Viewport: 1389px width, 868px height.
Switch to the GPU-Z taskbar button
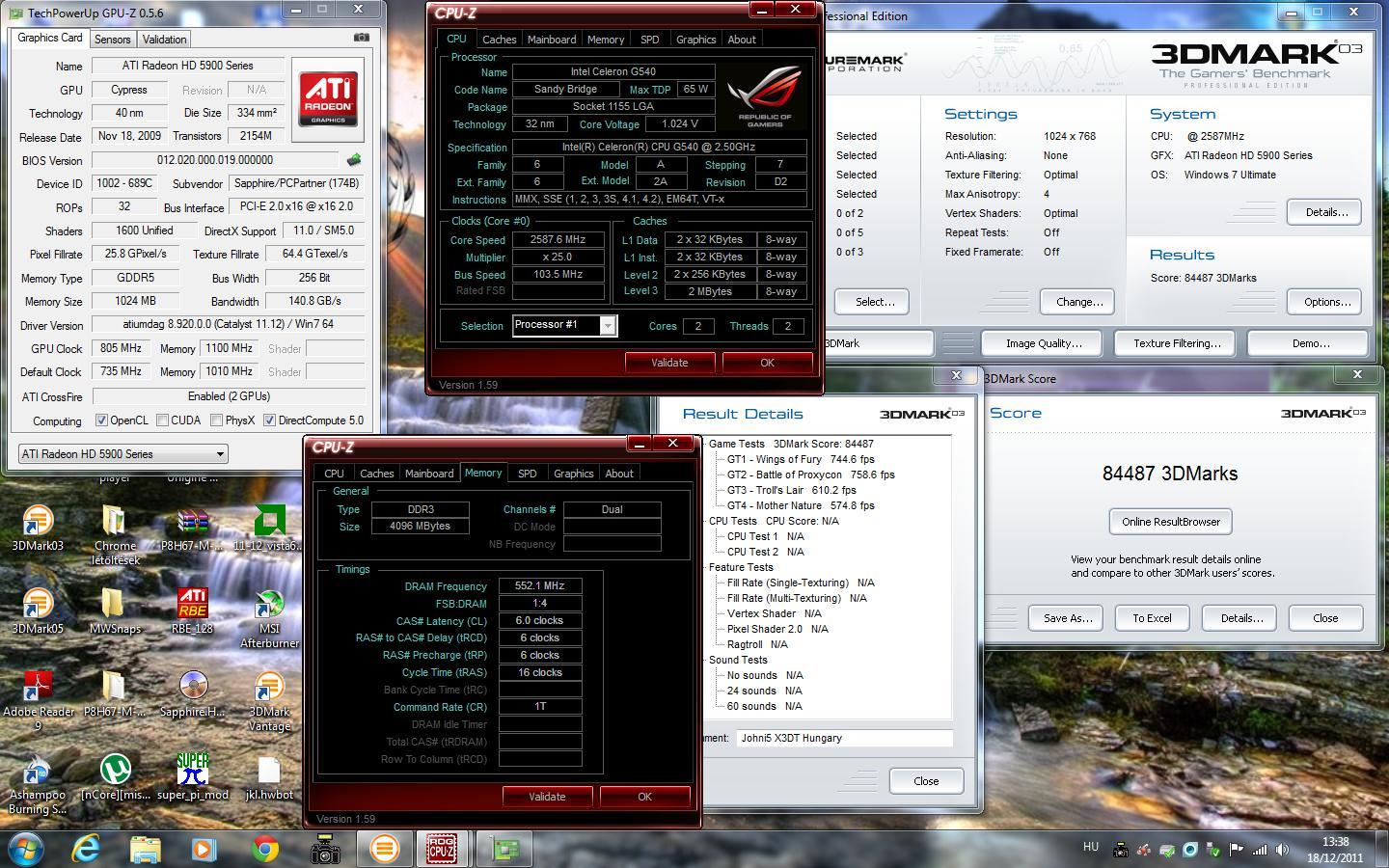[x=504, y=849]
